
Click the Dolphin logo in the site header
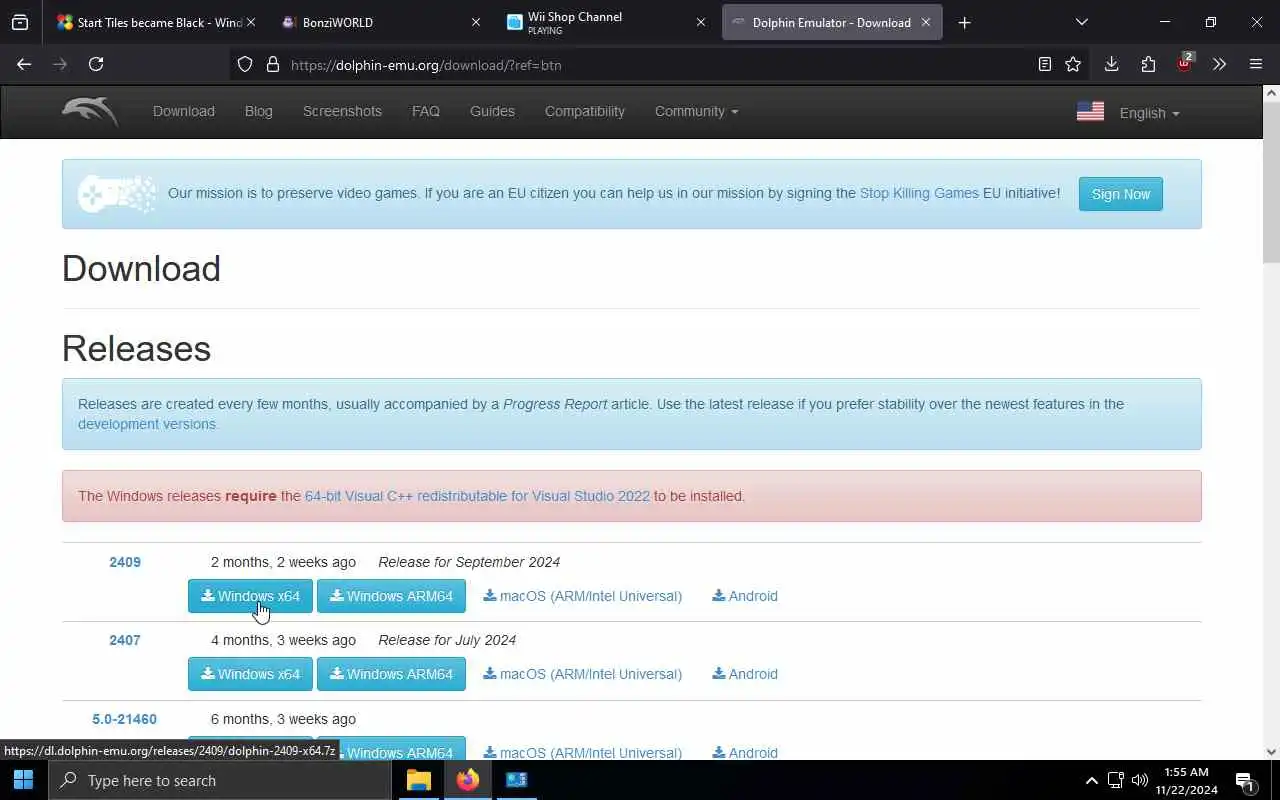(90, 111)
